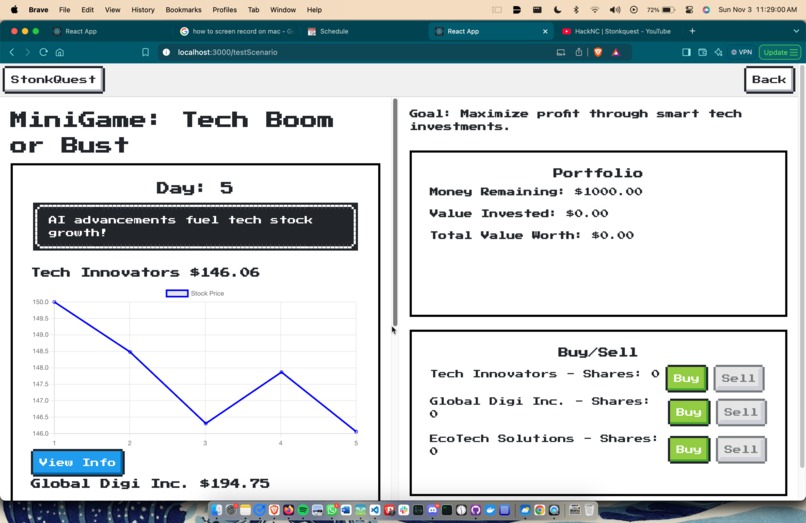The width and height of the screenshot is (806, 523).
Task: Open Bluetooth status in menu bar
Action: click(x=576, y=10)
